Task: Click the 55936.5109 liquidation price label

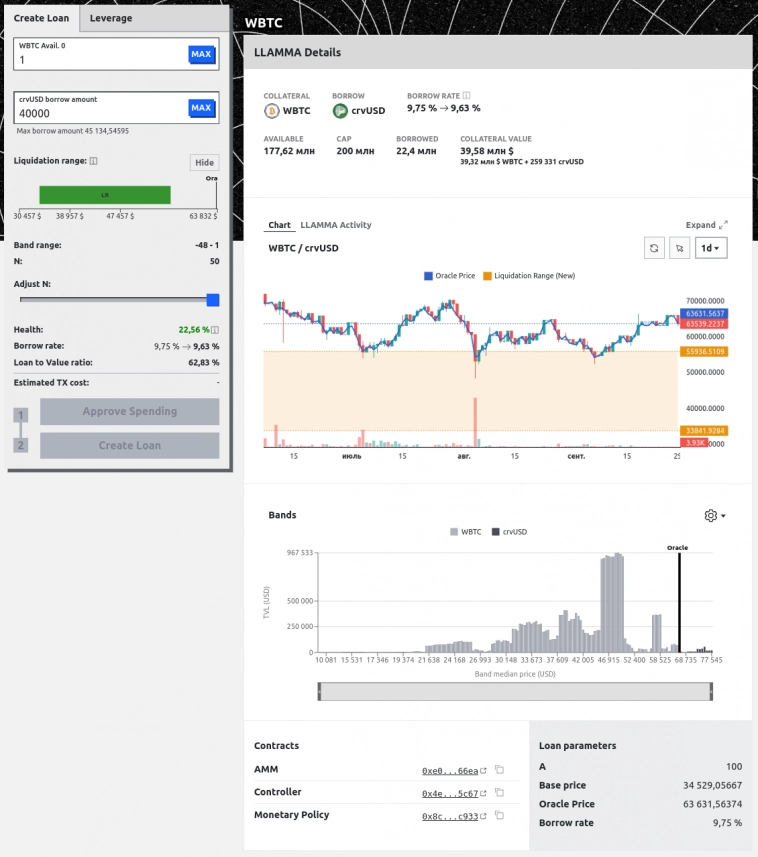Action: tap(704, 351)
